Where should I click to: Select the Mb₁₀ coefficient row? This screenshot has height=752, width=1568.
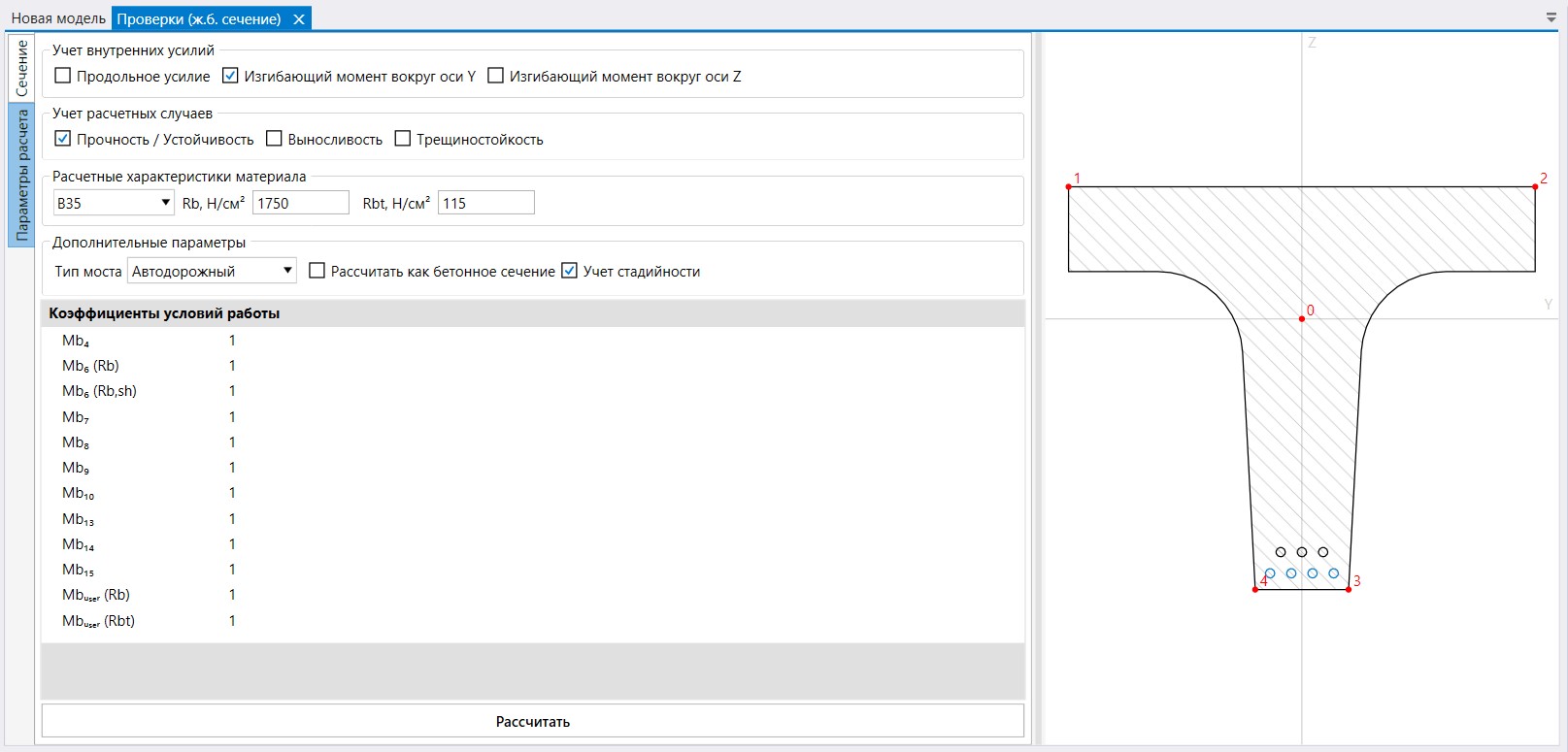tap(533, 493)
